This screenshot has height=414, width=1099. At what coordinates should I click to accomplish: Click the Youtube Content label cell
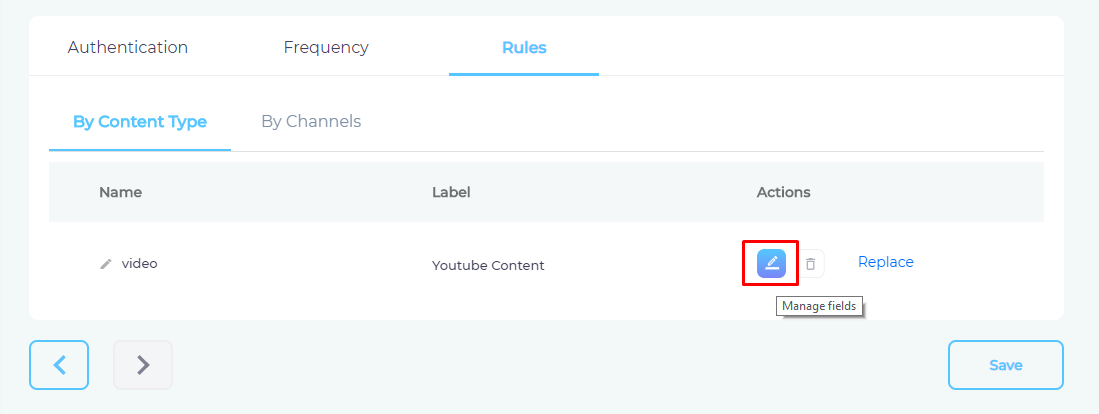tap(488, 265)
